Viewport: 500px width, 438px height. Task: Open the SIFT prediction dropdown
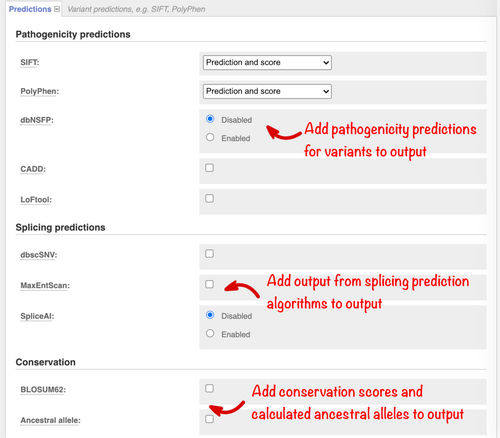267,63
